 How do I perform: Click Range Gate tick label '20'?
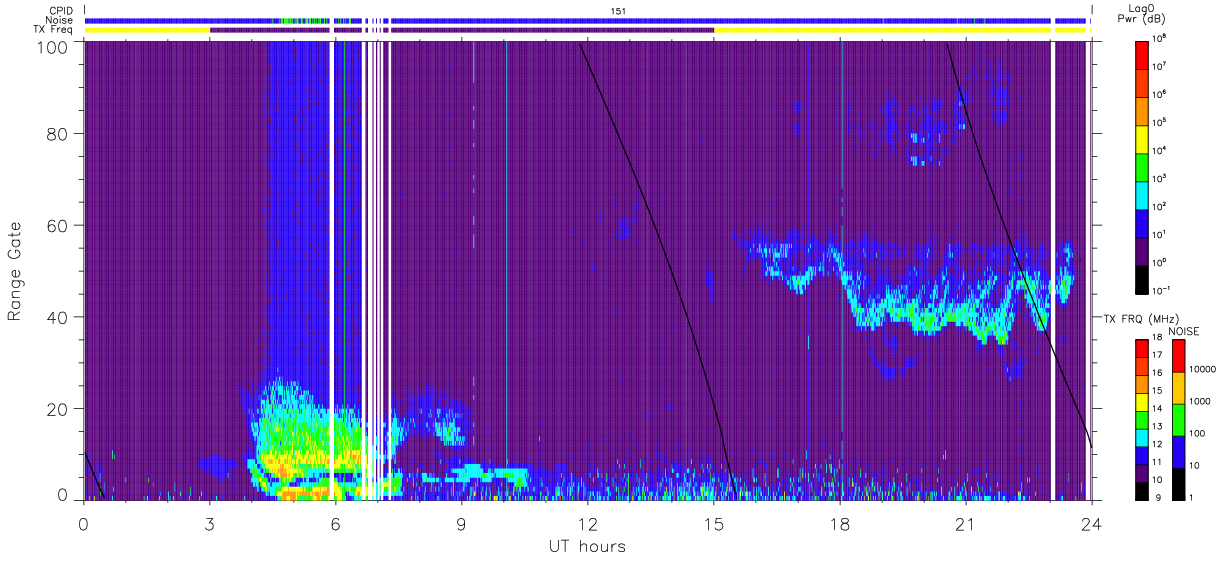[x=58, y=409]
